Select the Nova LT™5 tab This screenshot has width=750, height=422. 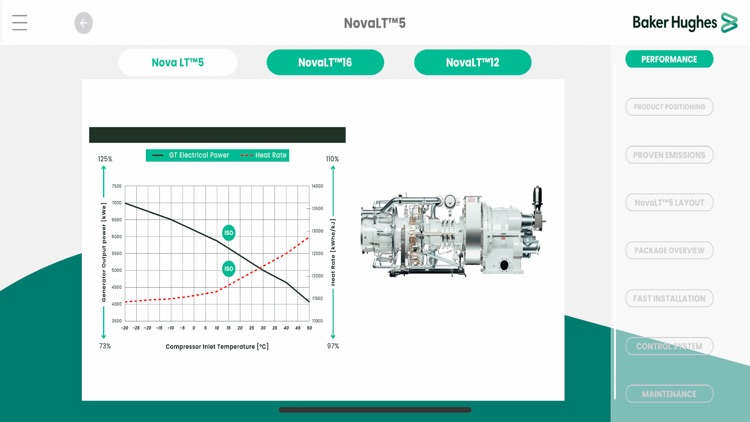pyautogui.click(x=178, y=62)
